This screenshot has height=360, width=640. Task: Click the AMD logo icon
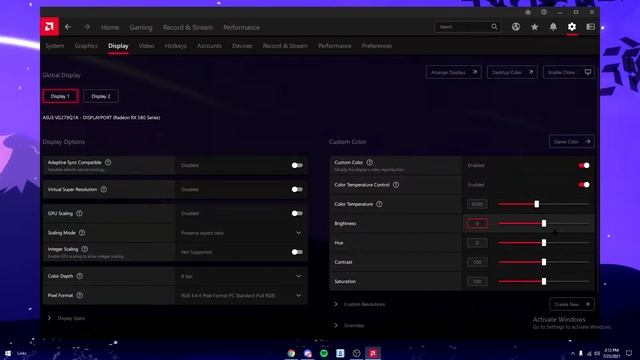pos(49,27)
